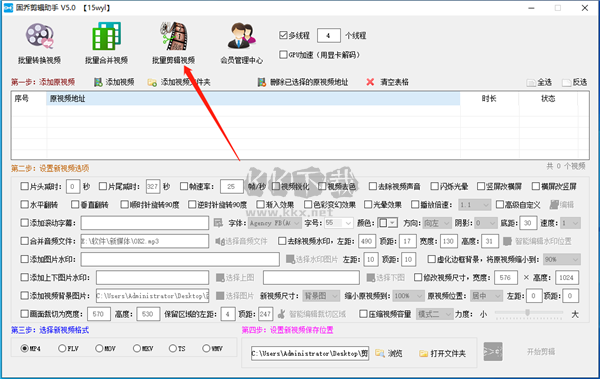Select the FLV format radio button
600x379 pixels.
click(x=62, y=348)
